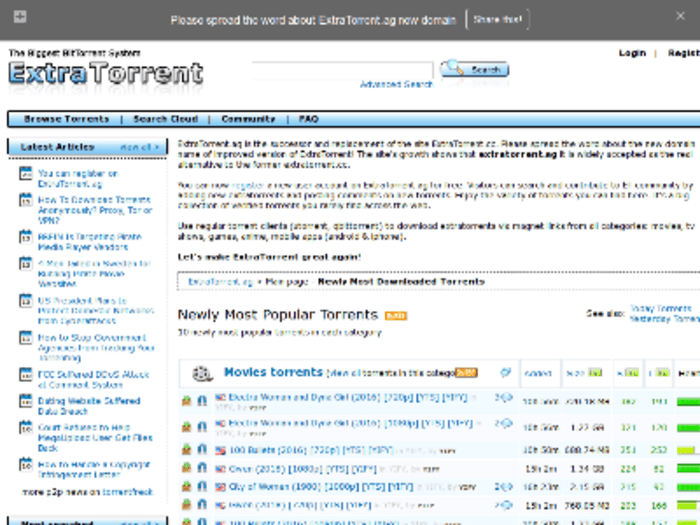Open 'US President Plans to Protect' article
This screenshot has width=700, height=525.
(96, 311)
